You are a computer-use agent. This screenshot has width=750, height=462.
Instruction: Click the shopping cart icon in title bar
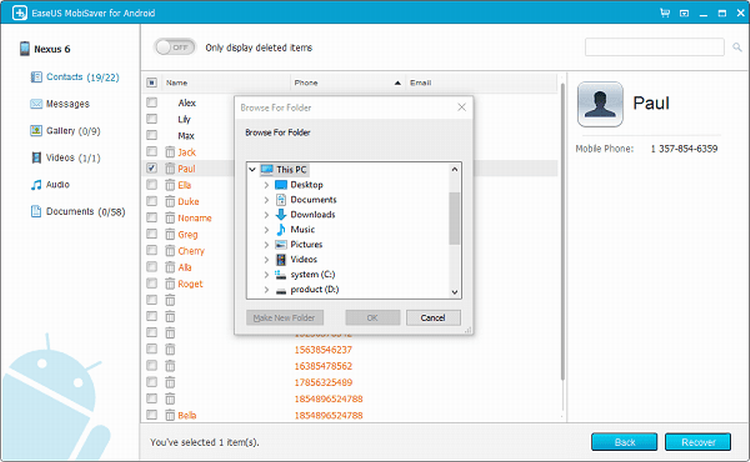pyautogui.click(x=665, y=13)
